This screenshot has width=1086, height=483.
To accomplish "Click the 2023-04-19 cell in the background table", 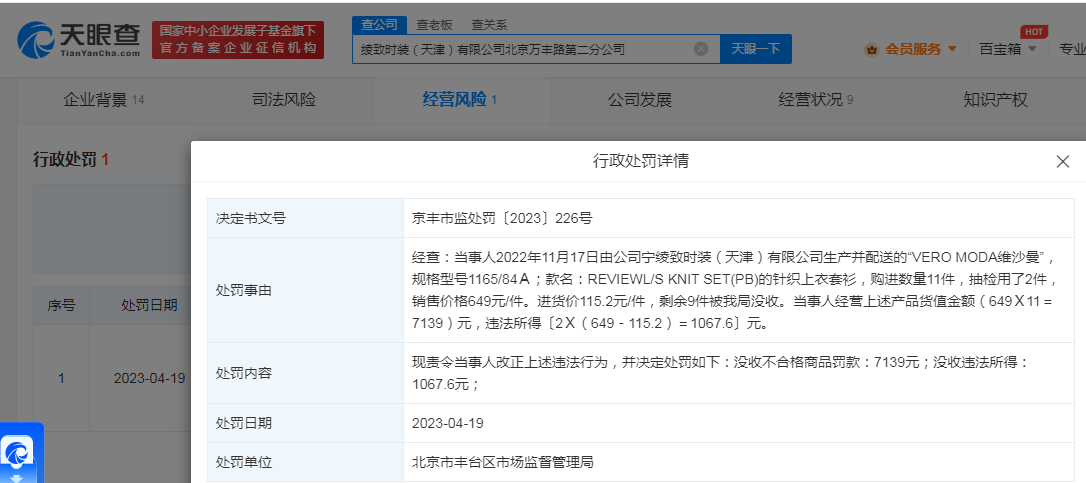I will point(150,379).
